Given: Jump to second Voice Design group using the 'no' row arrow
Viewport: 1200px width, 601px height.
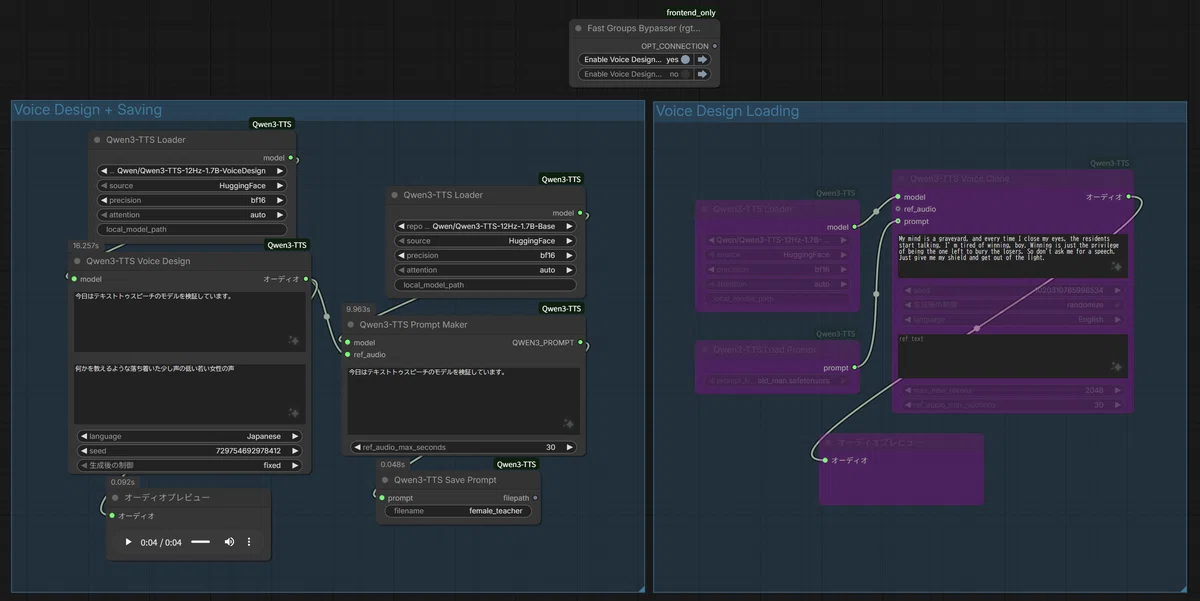Looking at the screenshot, I should click(703, 74).
